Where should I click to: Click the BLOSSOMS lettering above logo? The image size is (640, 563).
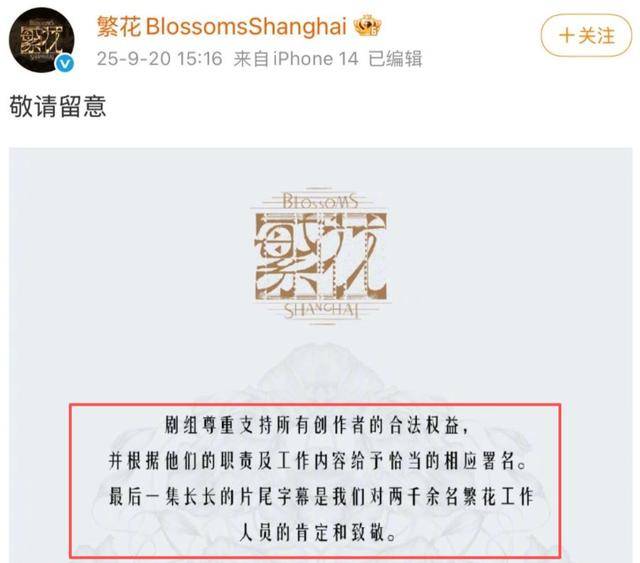click(x=320, y=202)
